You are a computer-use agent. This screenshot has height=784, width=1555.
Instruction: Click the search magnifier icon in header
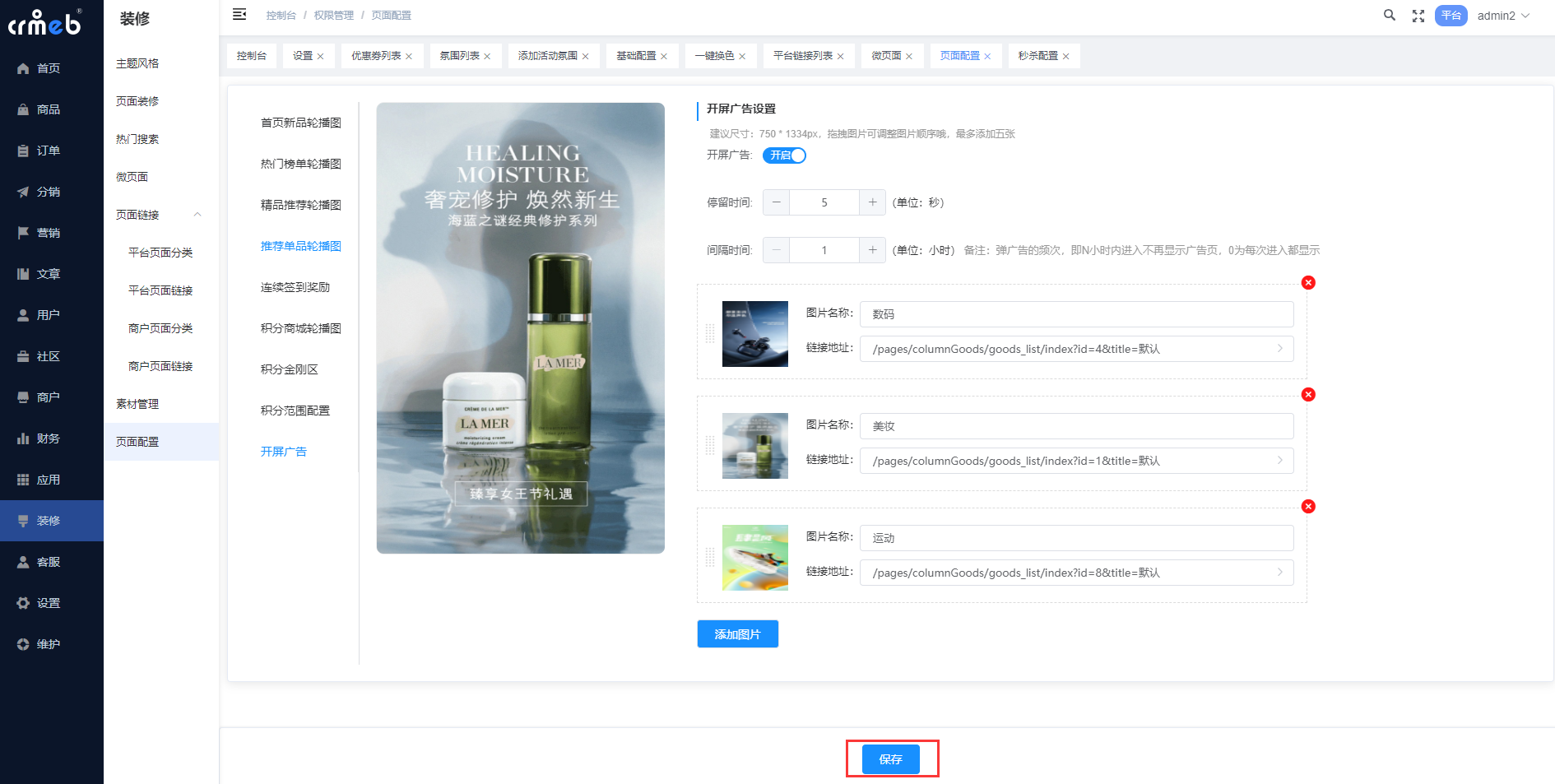(1389, 15)
